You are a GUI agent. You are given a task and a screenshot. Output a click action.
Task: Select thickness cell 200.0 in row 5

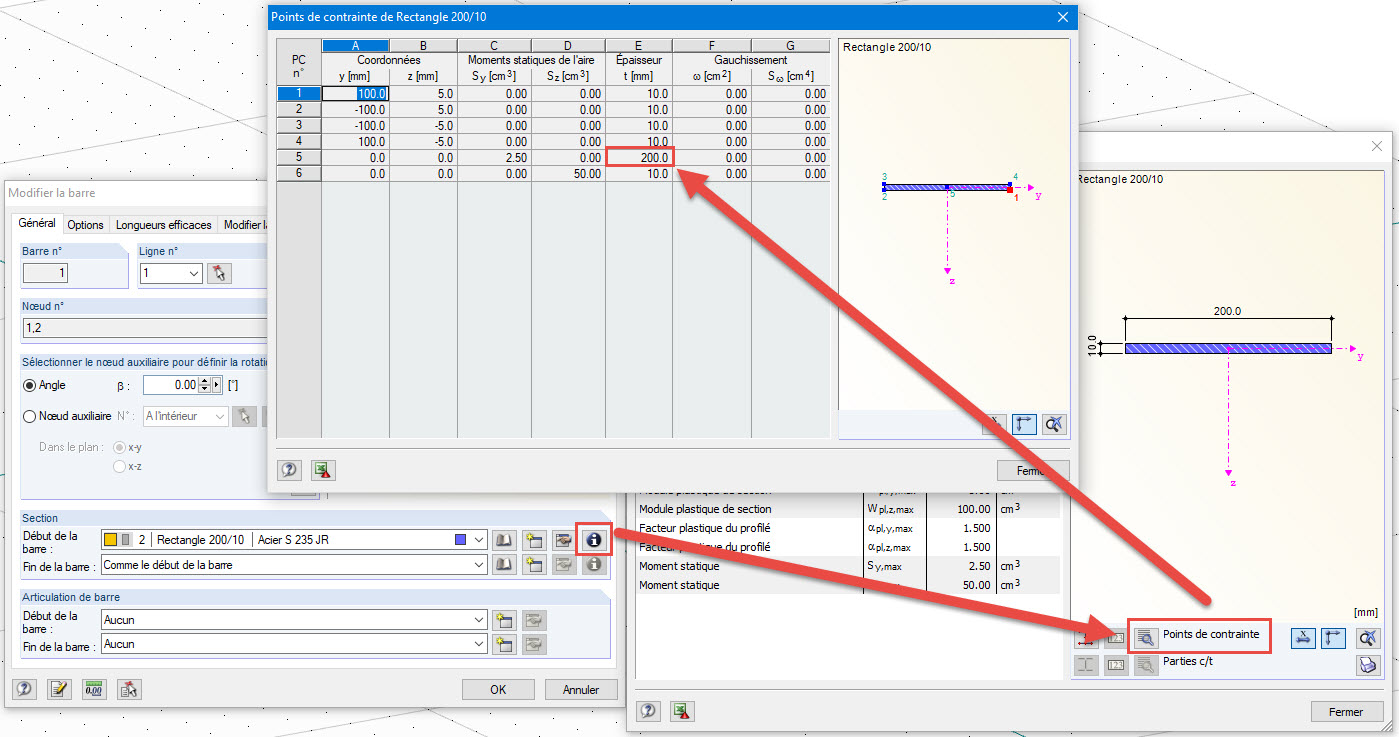coord(639,157)
